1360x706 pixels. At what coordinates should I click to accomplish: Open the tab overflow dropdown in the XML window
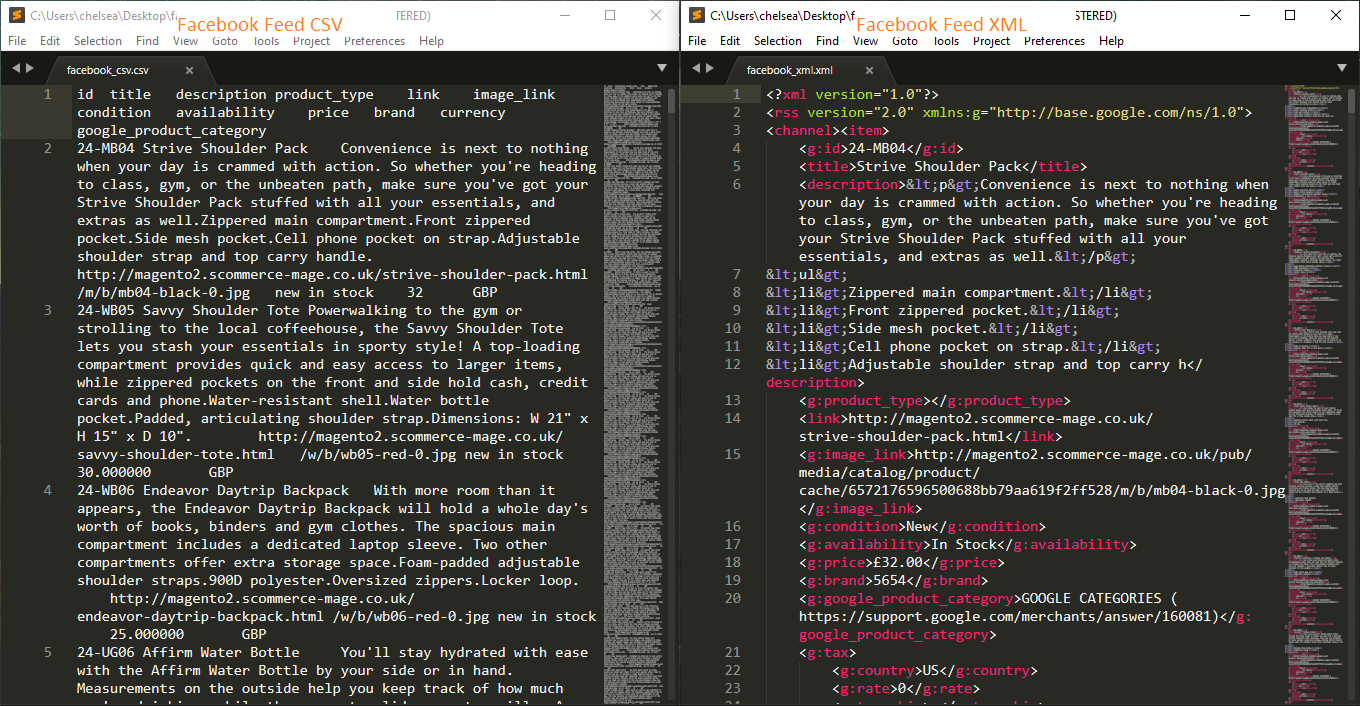[x=1342, y=68]
